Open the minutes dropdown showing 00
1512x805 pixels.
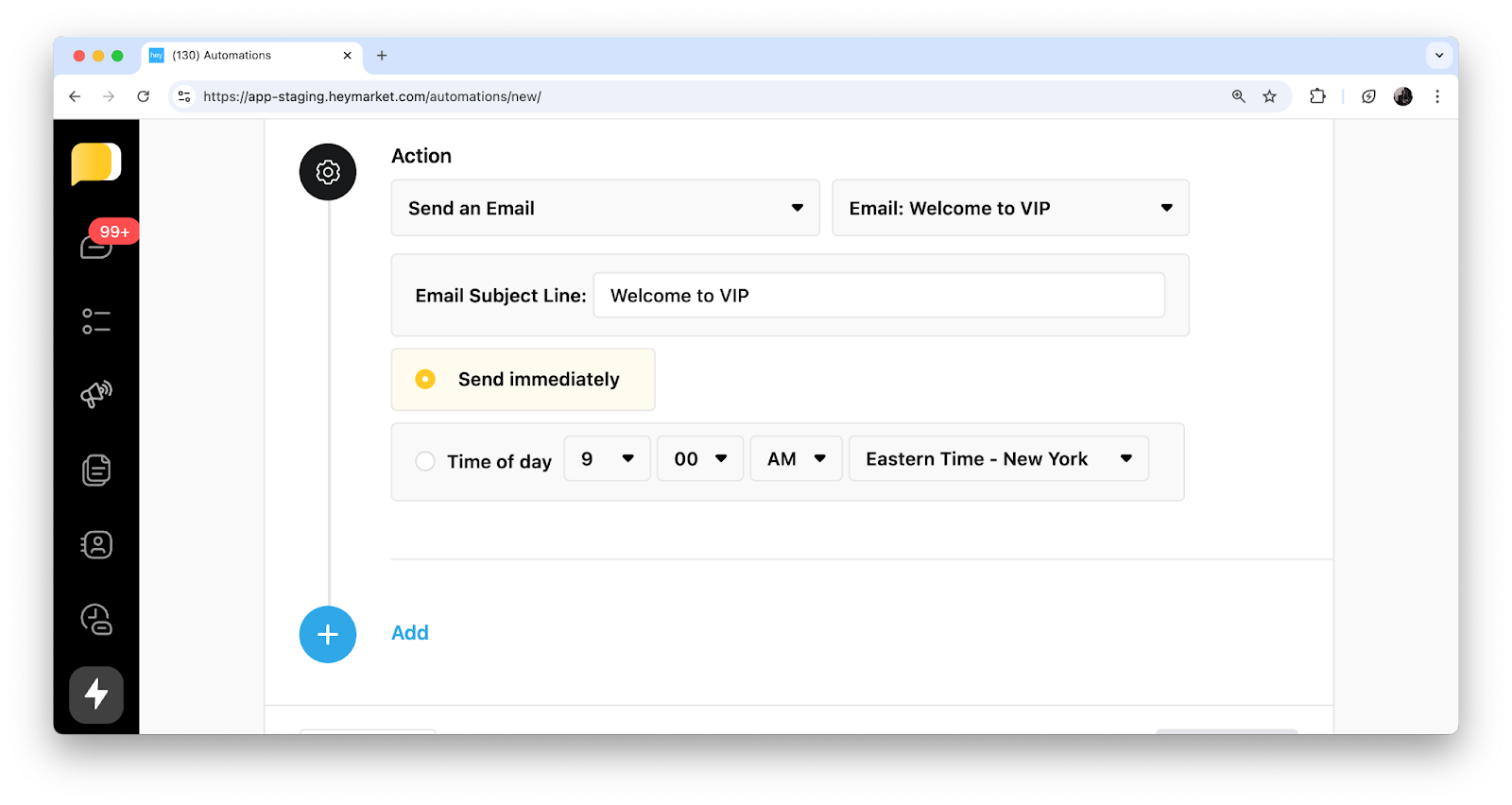click(700, 458)
